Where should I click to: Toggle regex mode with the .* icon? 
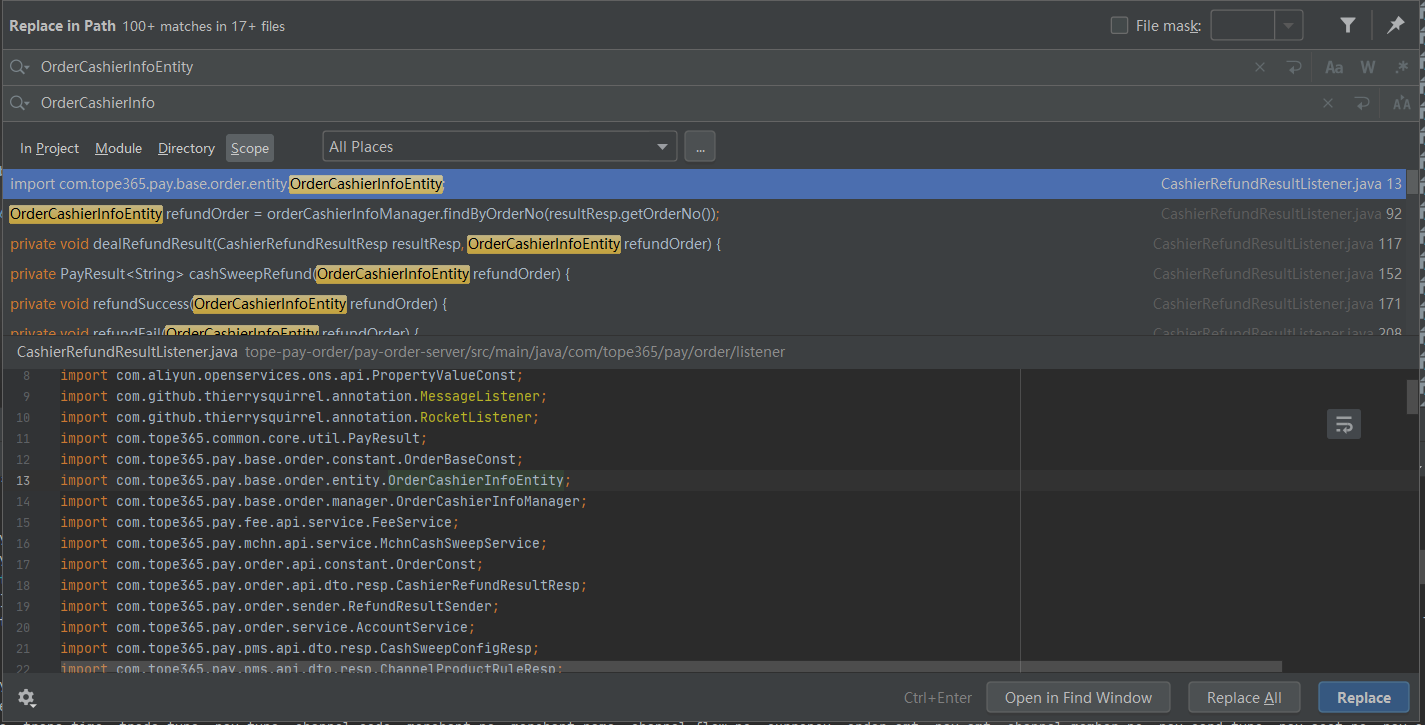pos(1401,66)
